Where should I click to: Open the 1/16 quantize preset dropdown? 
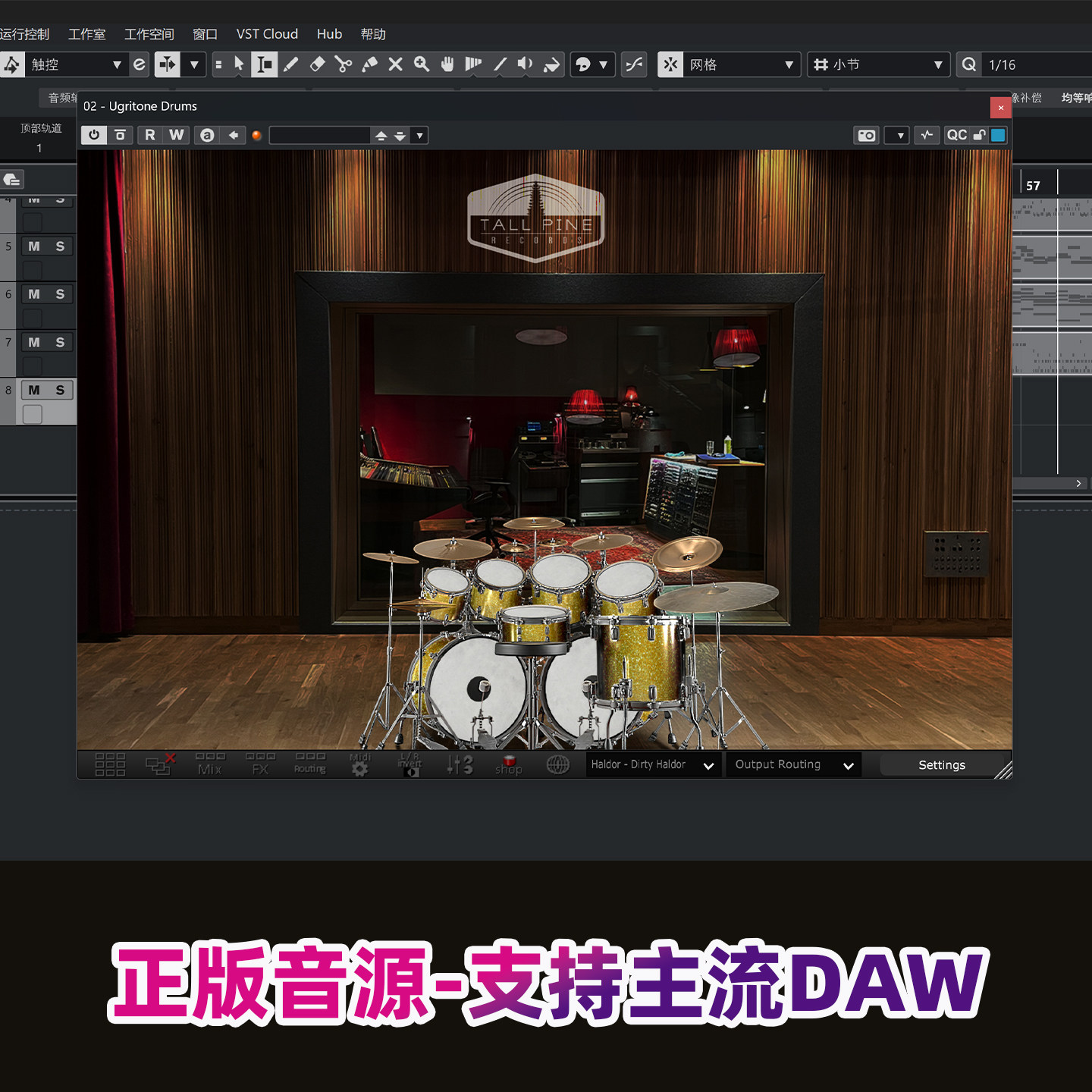pyautogui.click(x=1037, y=64)
